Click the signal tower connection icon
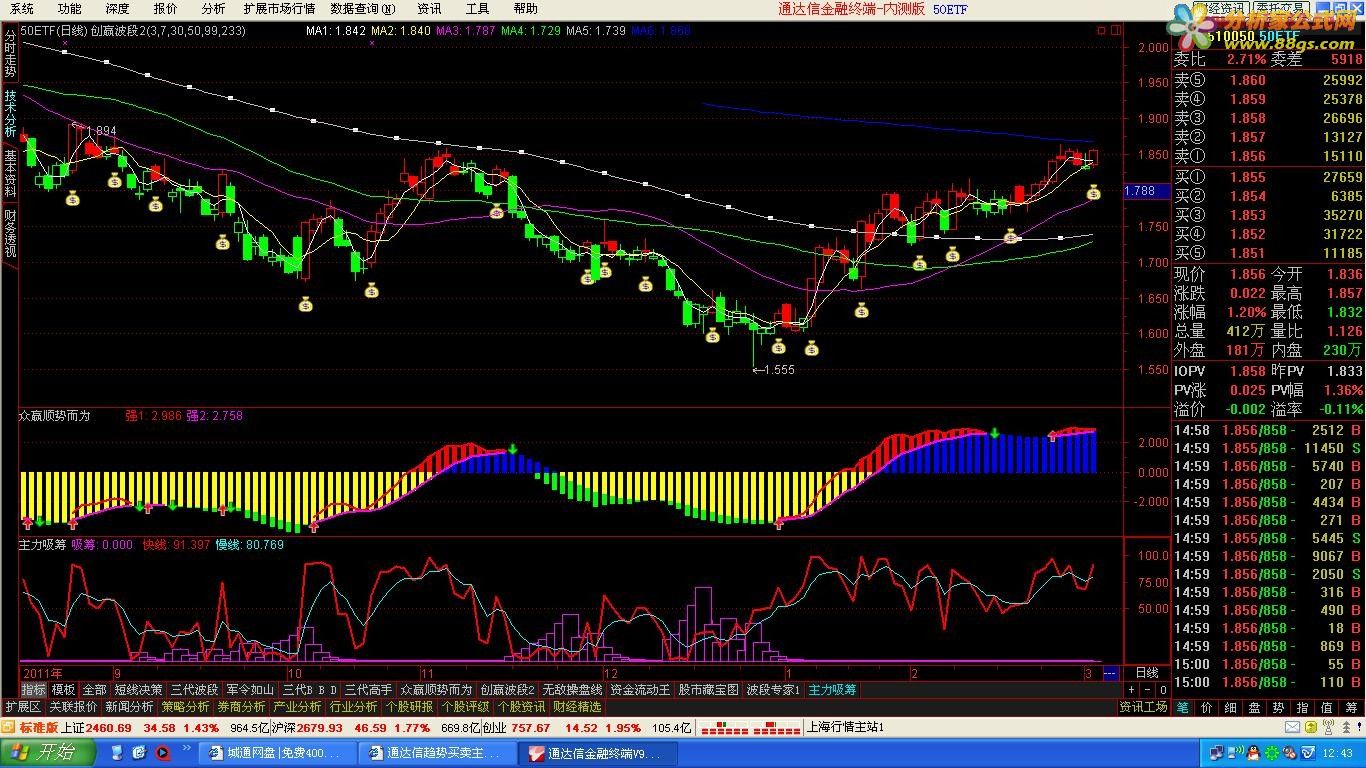The height and width of the screenshot is (768, 1366). (1328, 727)
